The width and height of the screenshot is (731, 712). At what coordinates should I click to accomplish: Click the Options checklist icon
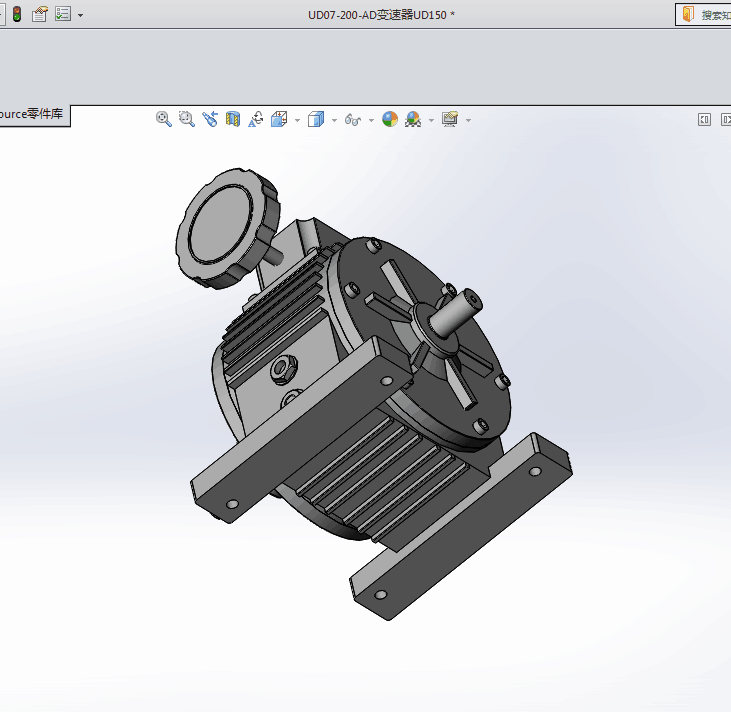pyautogui.click(x=63, y=14)
